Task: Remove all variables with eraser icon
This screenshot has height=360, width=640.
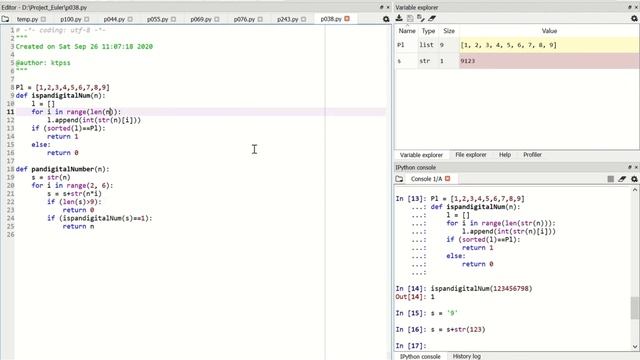Action: 432,18
